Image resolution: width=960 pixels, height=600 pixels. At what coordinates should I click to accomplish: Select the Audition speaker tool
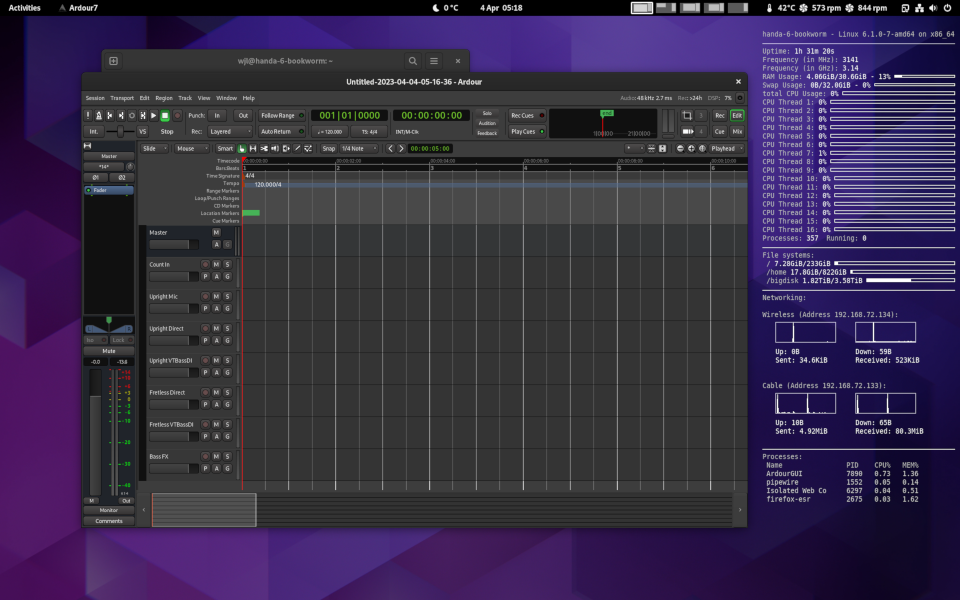point(275,148)
